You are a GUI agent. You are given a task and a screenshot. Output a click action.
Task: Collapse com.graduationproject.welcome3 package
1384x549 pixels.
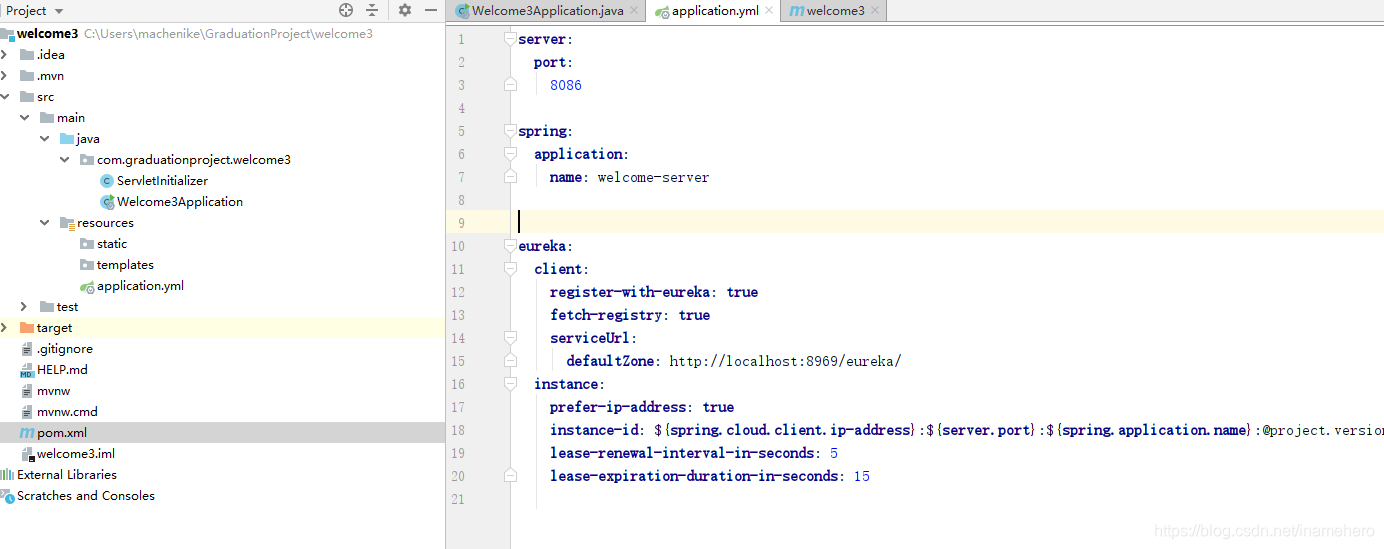(65, 159)
